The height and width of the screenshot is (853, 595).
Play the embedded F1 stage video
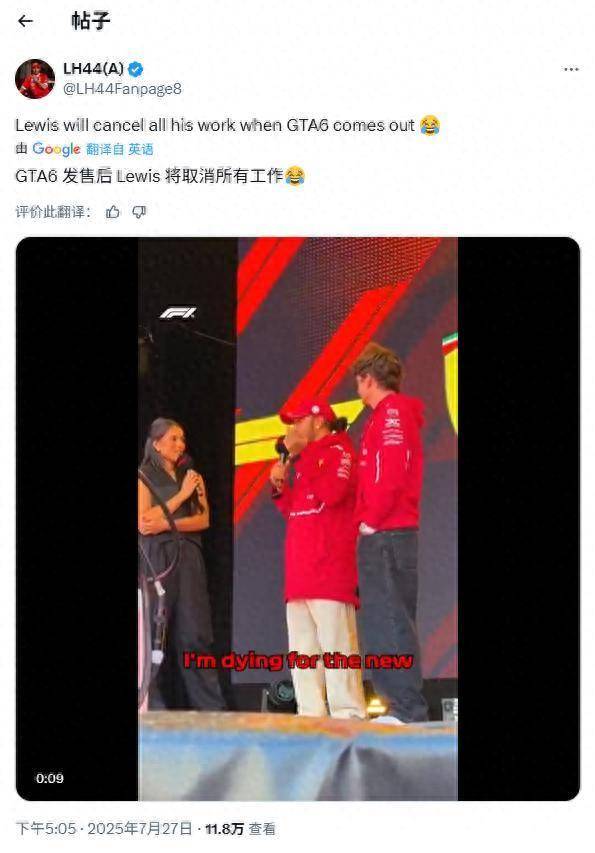coord(298,518)
